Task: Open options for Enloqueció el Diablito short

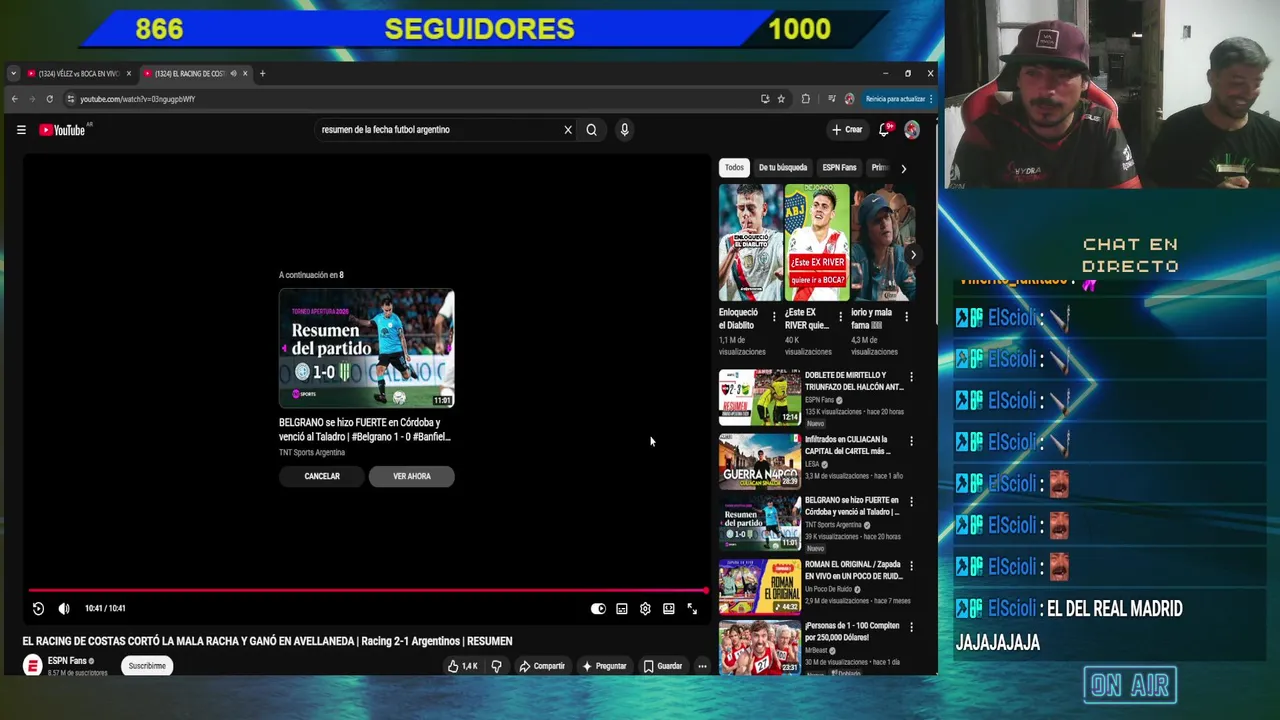Action: click(774, 317)
